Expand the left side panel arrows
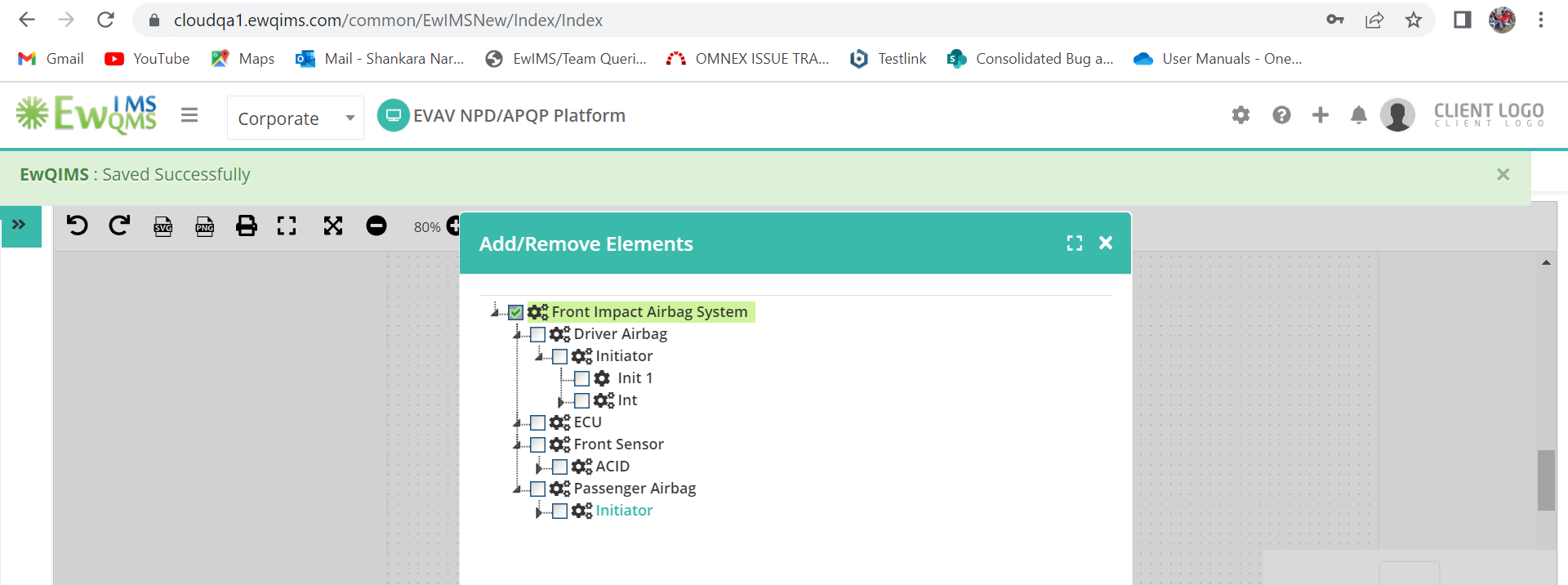The image size is (1568, 585). 20,225
